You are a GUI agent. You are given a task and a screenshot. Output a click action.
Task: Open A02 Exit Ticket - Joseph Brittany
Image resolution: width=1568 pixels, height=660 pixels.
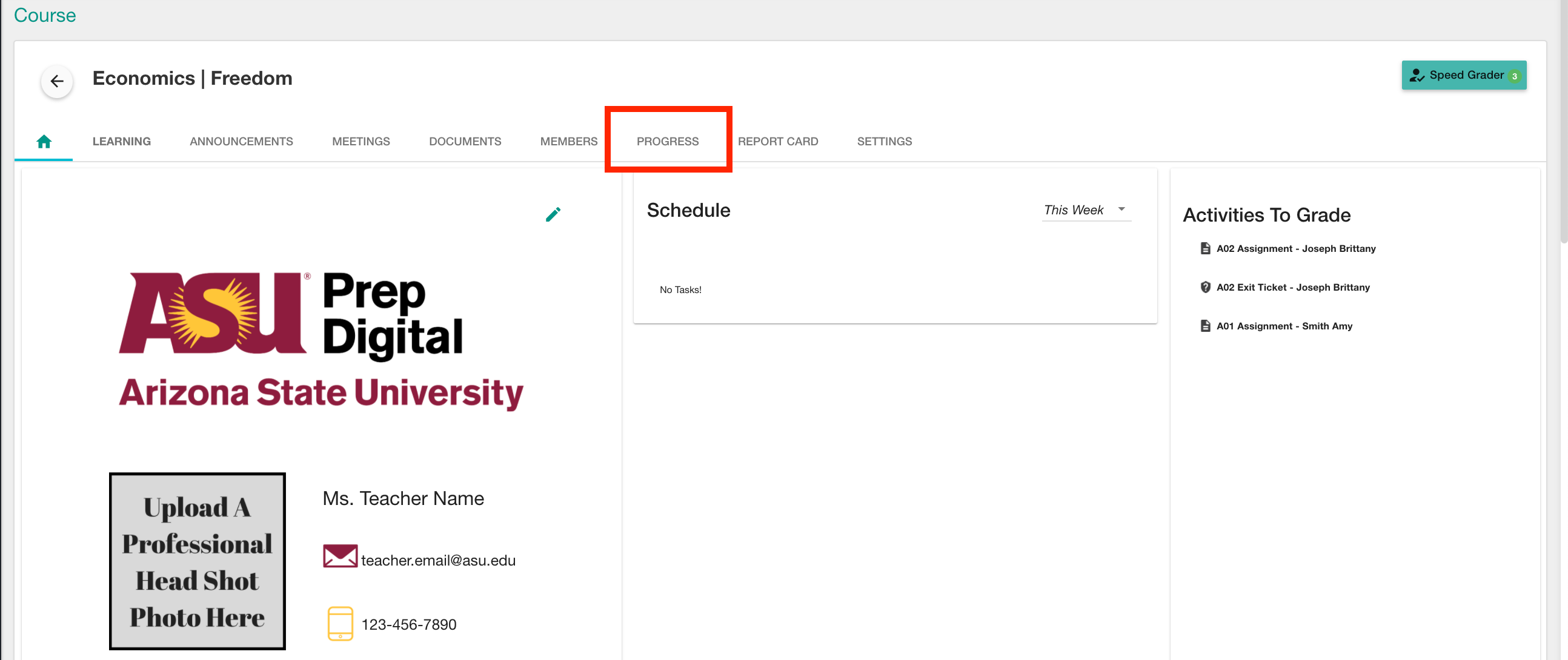tap(1293, 287)
